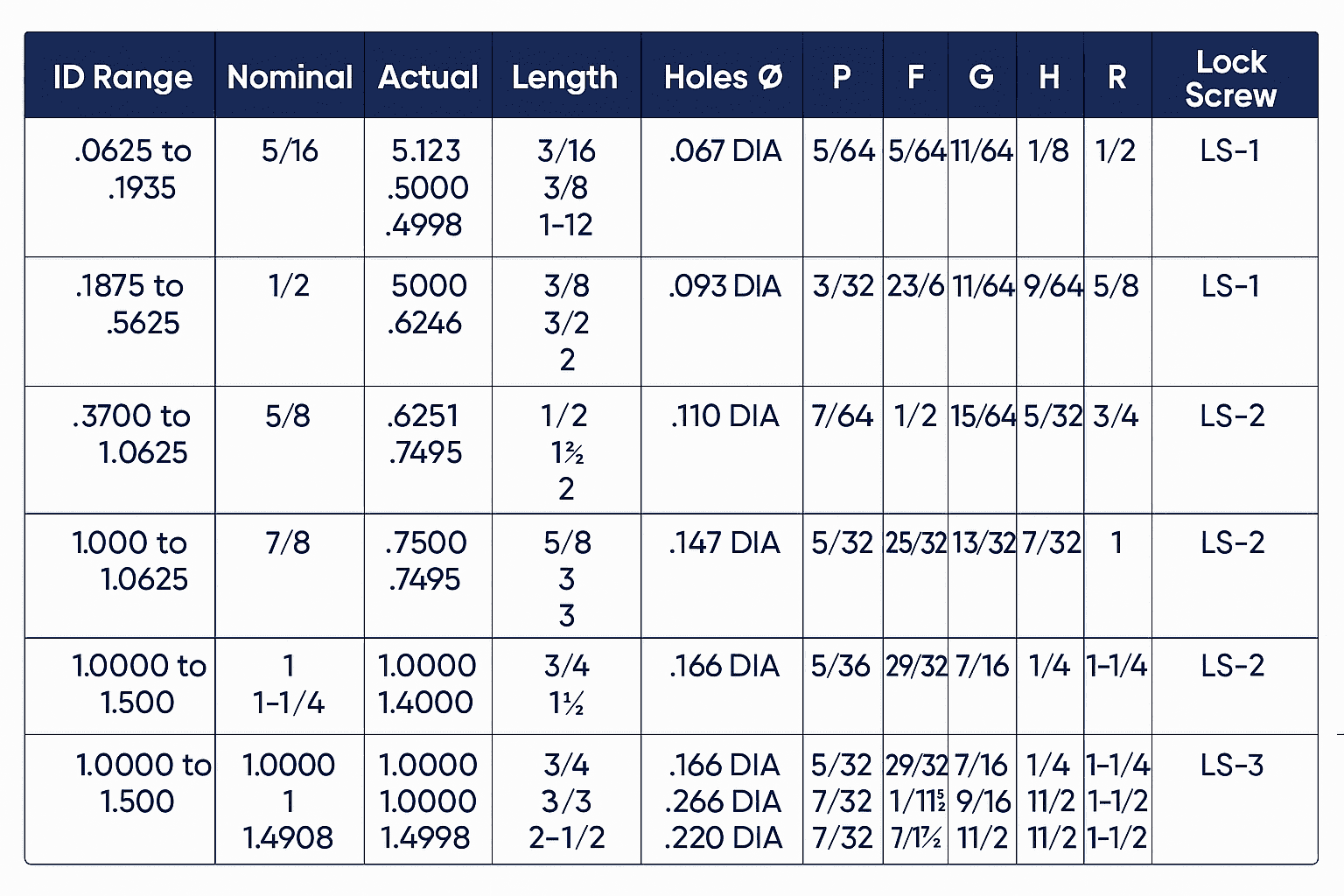Click the Length column header
1344x896 pixels.
564,77
